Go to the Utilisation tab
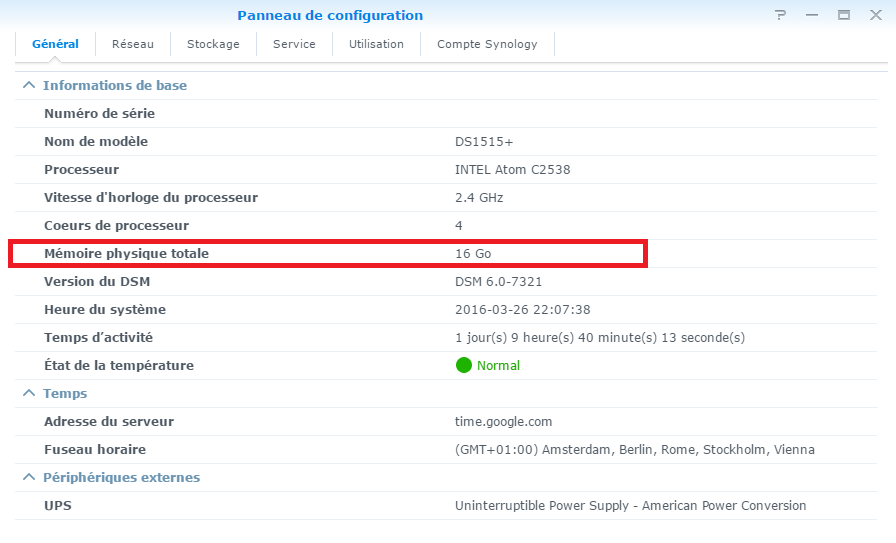Viewport: 896px width, 543px height. [376, 44]
